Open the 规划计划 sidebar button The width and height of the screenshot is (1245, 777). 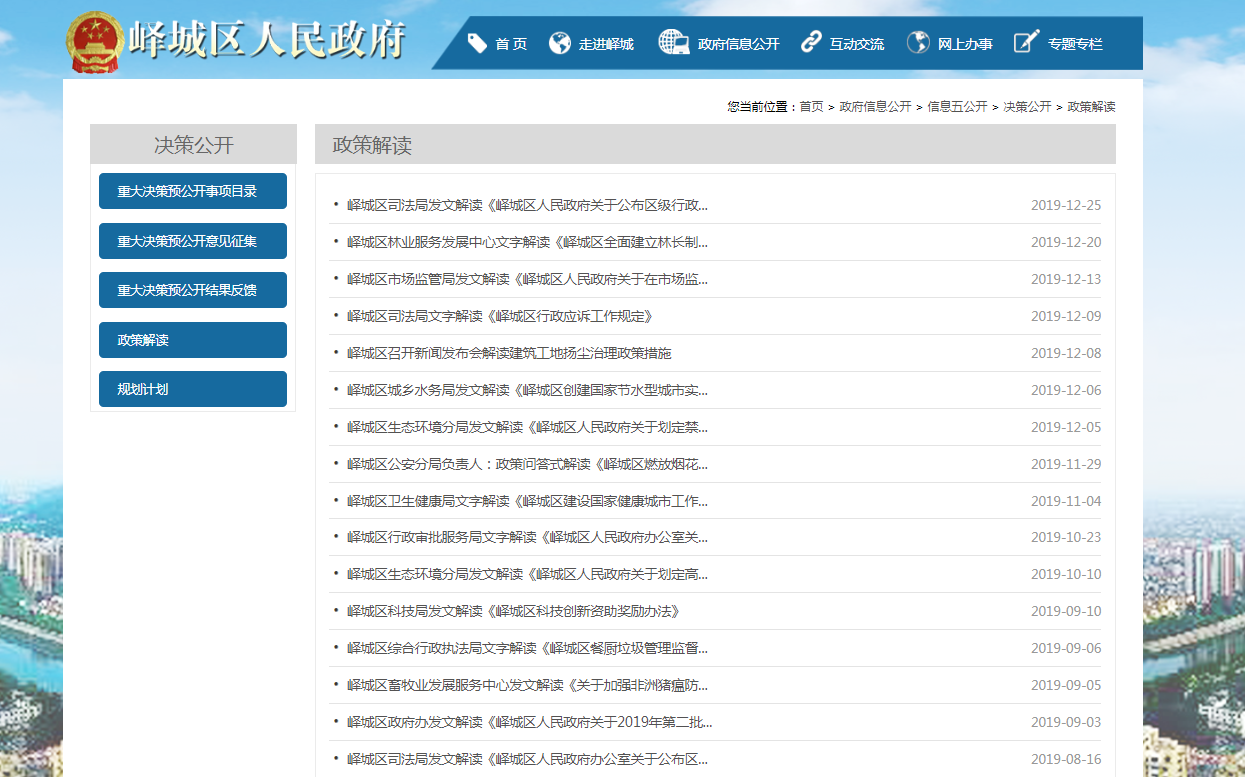pyautogui.click(x=193, y=389)
